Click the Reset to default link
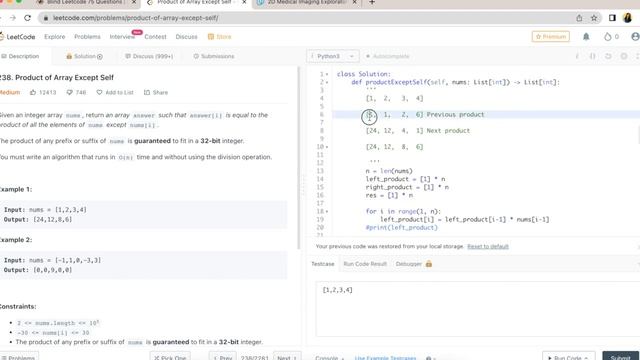 pyautogui.click(x=488, y=247)
